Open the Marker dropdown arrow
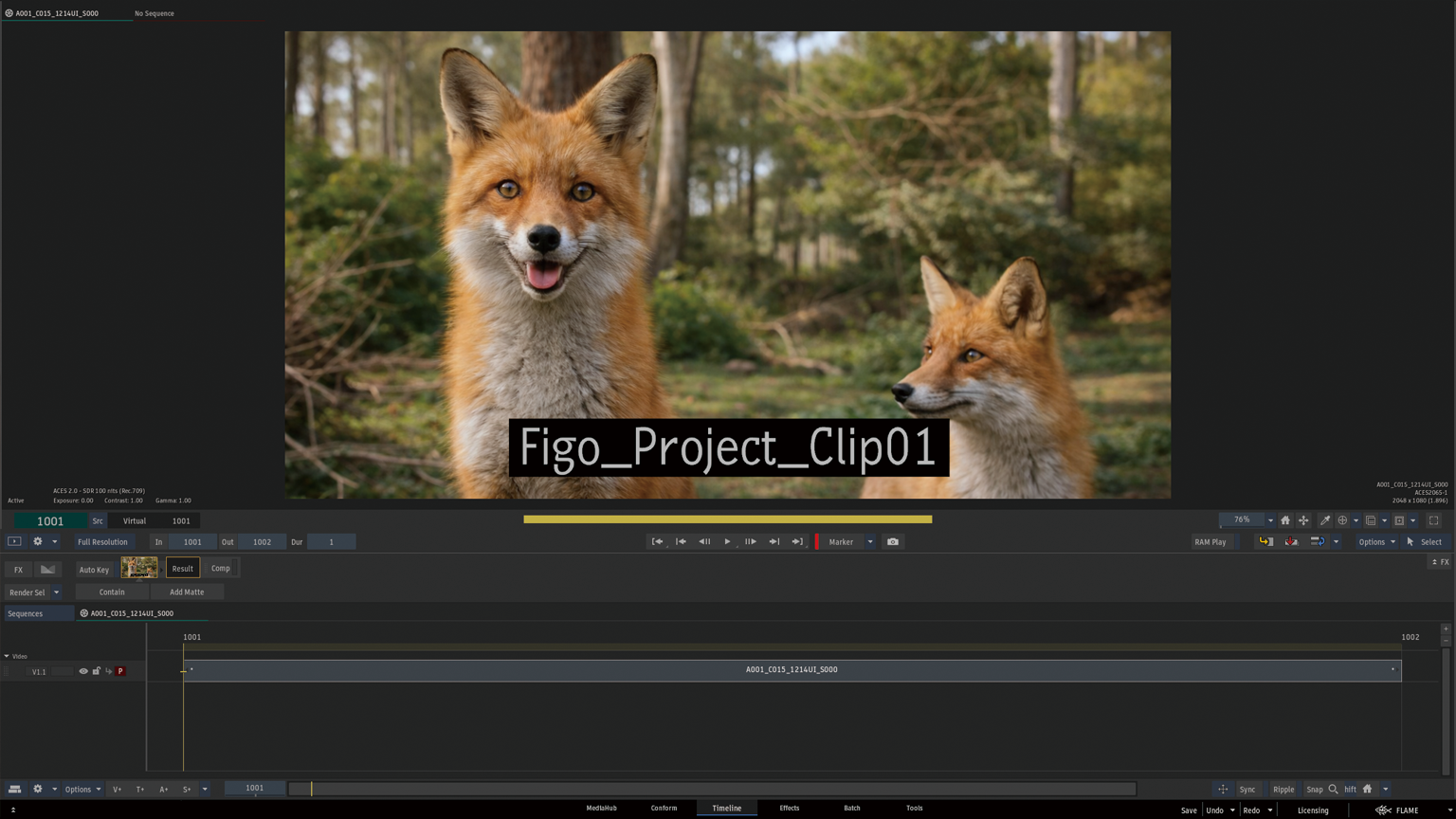 point(870,542)
